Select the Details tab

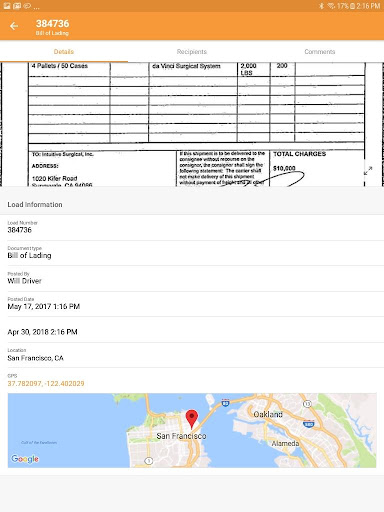coord(64,52)
